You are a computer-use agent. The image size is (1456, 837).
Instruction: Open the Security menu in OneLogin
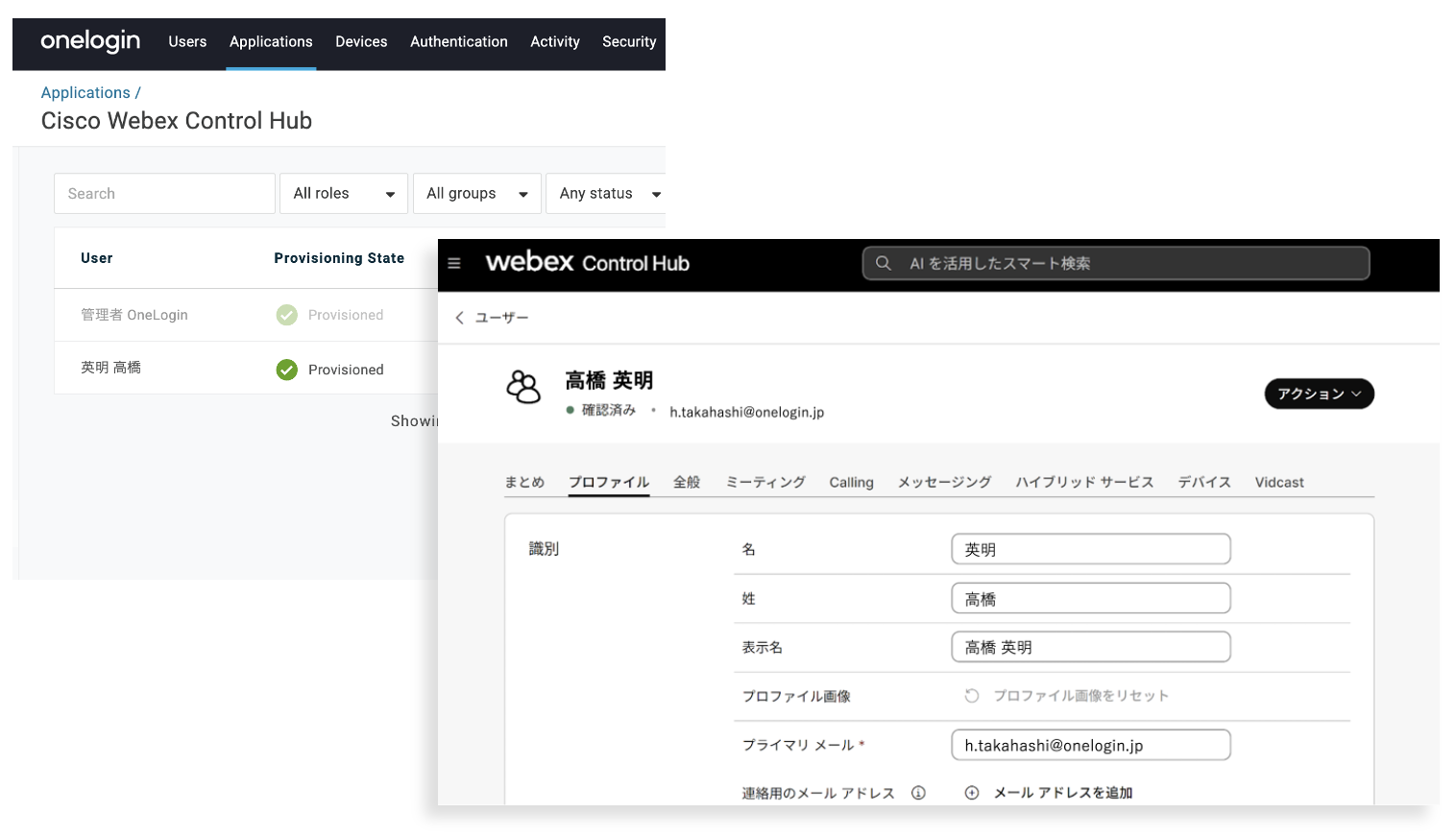coord(629,41)
